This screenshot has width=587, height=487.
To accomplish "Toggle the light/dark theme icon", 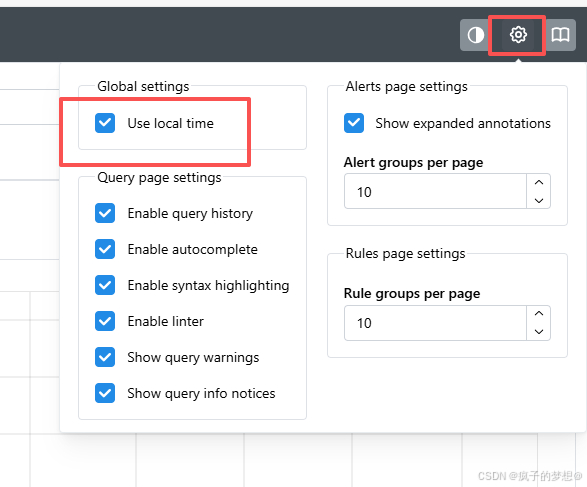I will (475, 35).
